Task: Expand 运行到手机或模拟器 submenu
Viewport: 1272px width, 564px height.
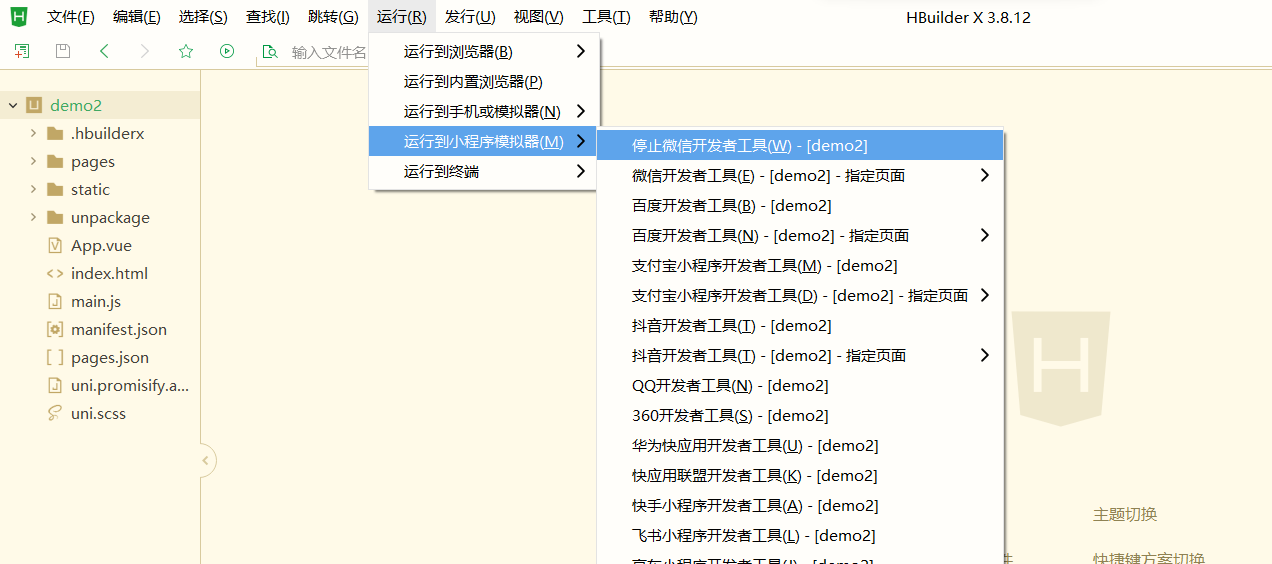Action: [482, 111]
